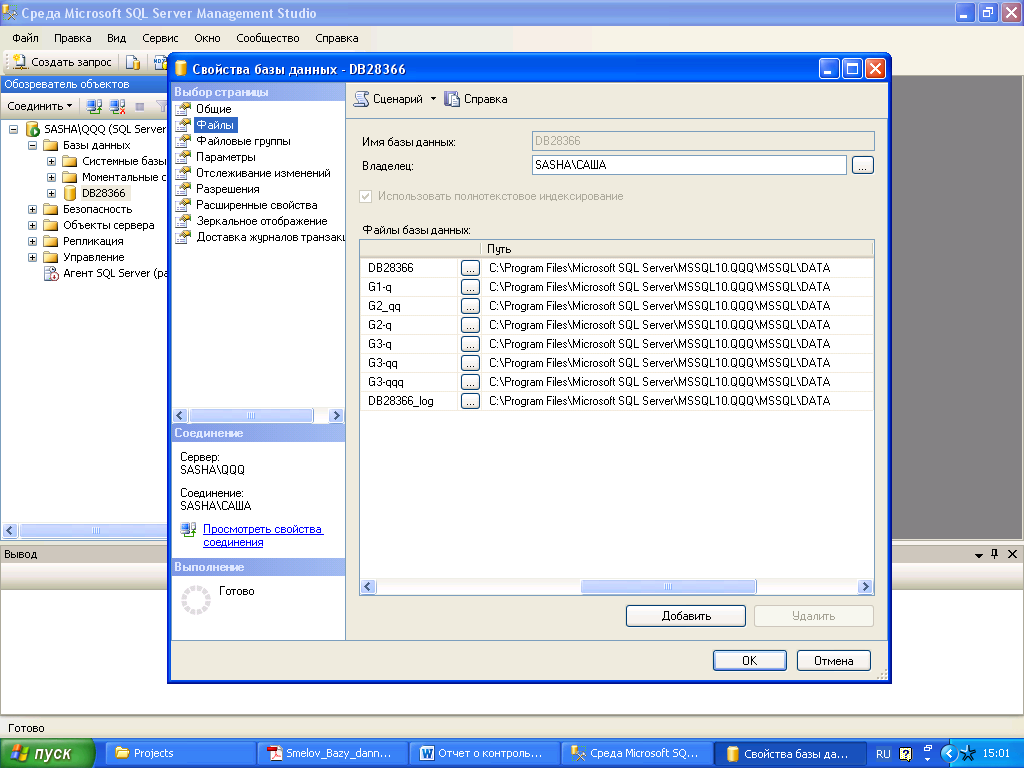Open the Соединить dropdown
The width and height of the screenshot is (1024, 768).
40,106
